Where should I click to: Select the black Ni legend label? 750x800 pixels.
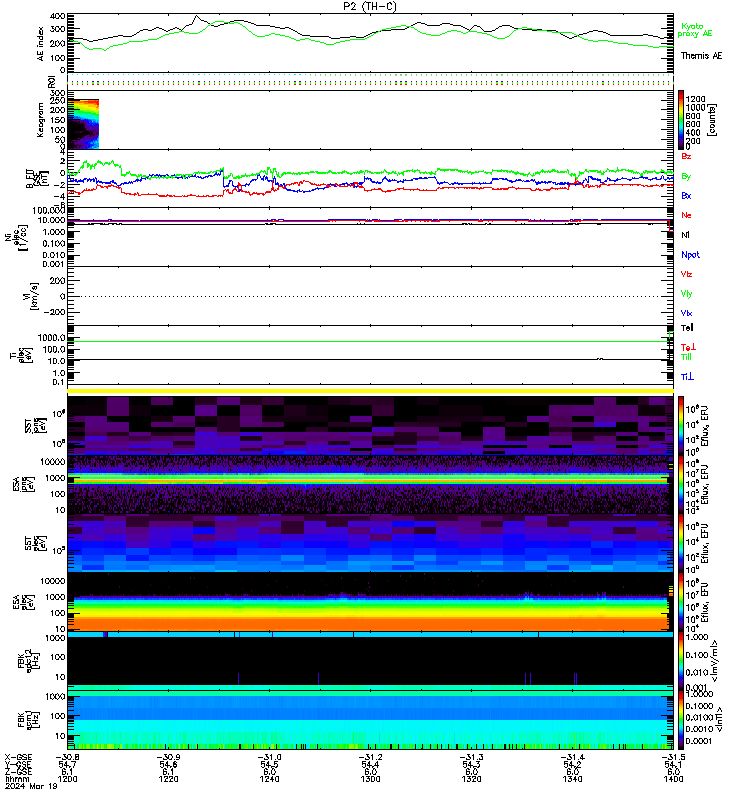(x=685, y=235)
